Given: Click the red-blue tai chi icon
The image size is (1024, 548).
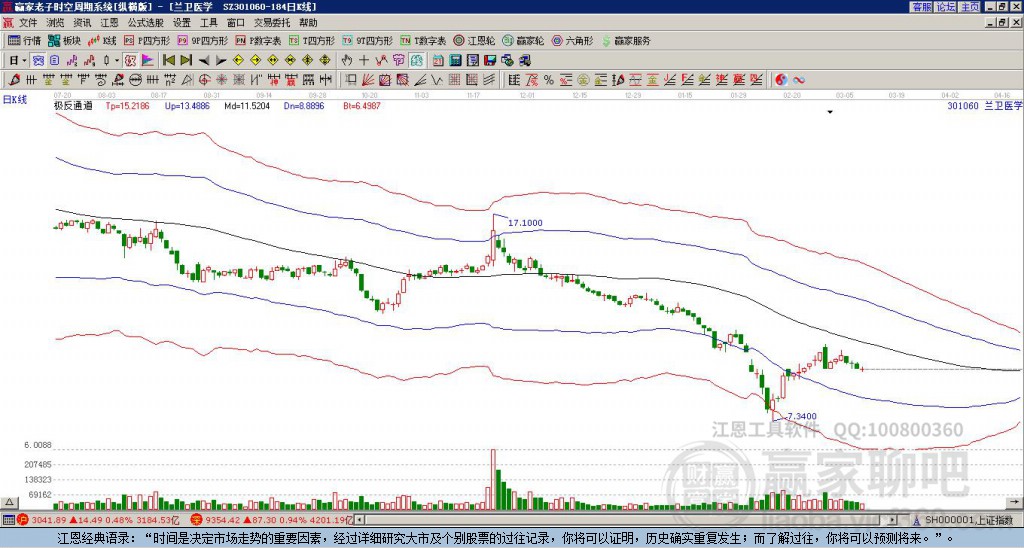Looking at the screenshot, I should tap(781, 80).
